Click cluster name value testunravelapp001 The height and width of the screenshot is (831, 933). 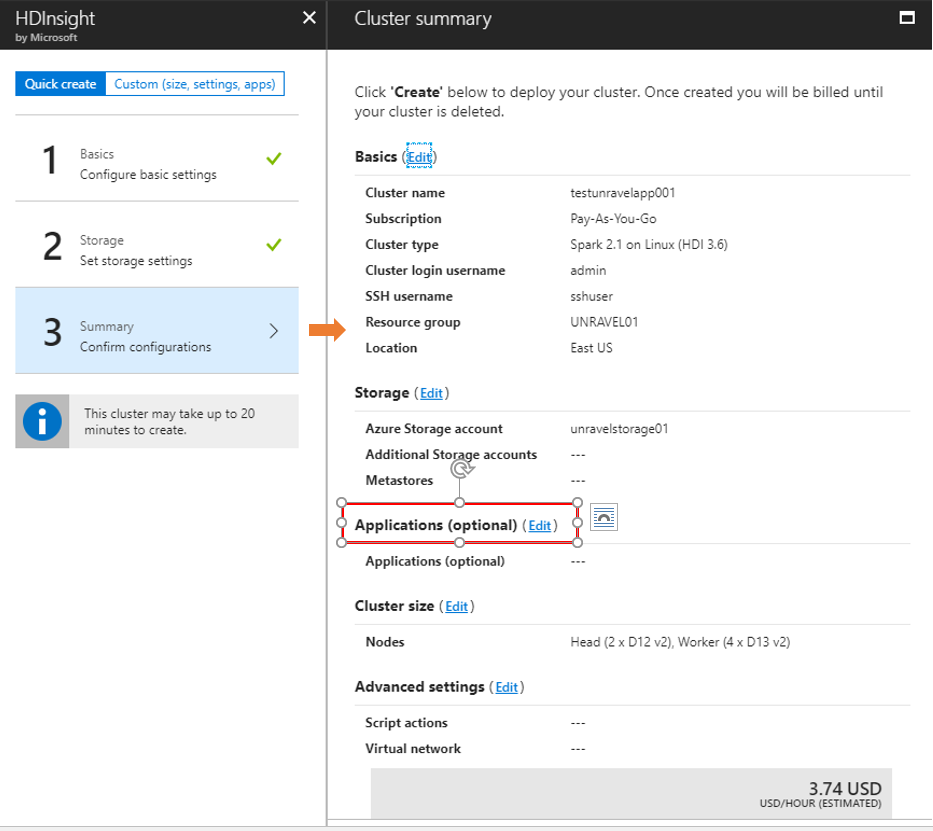click(x=622, y=193)
